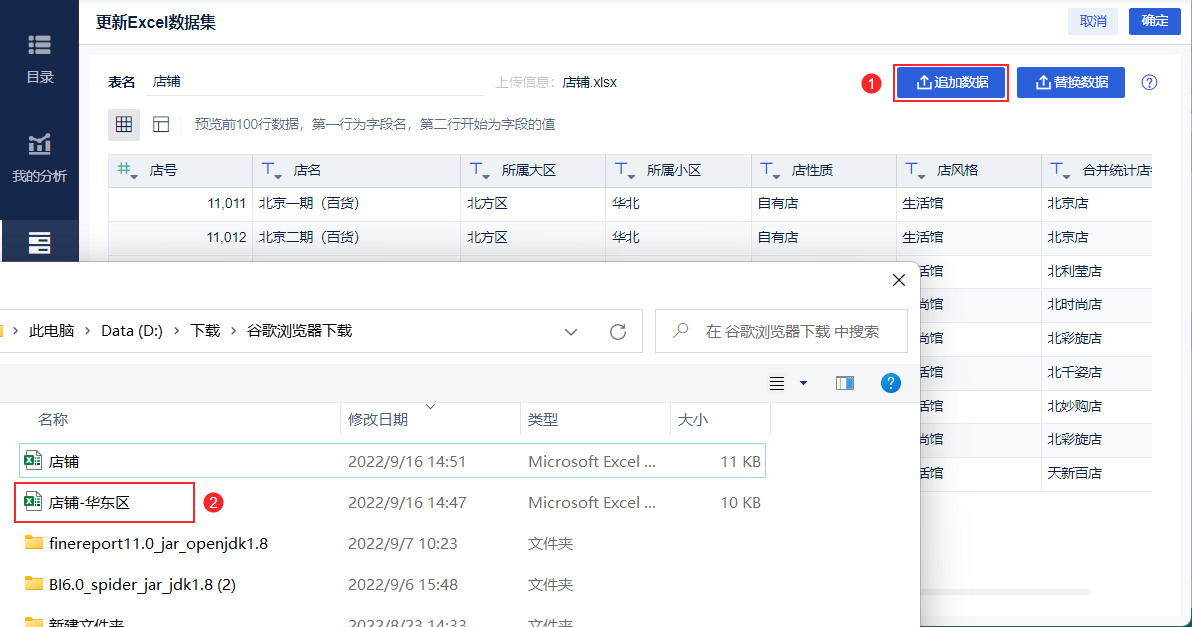Expand the address bar history dropdown
This screenshot has width=1192, height=627.
[x=571, y=332]
